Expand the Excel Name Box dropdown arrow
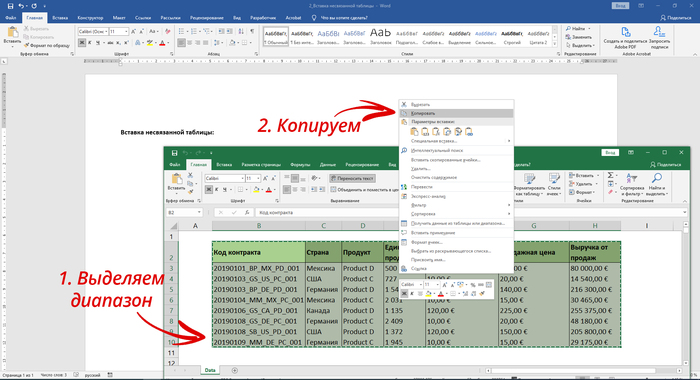This screenshot has width=700, height=380. 199,213
